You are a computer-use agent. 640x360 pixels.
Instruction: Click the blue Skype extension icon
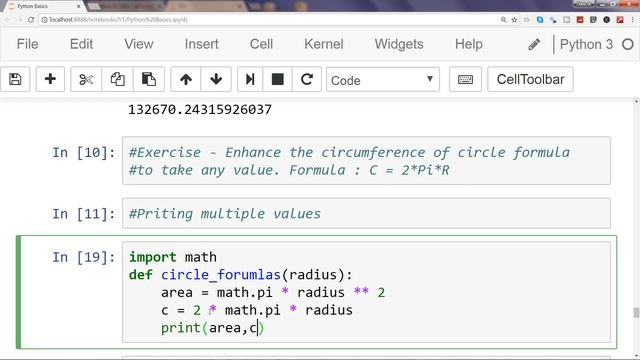tap(540, 20)
